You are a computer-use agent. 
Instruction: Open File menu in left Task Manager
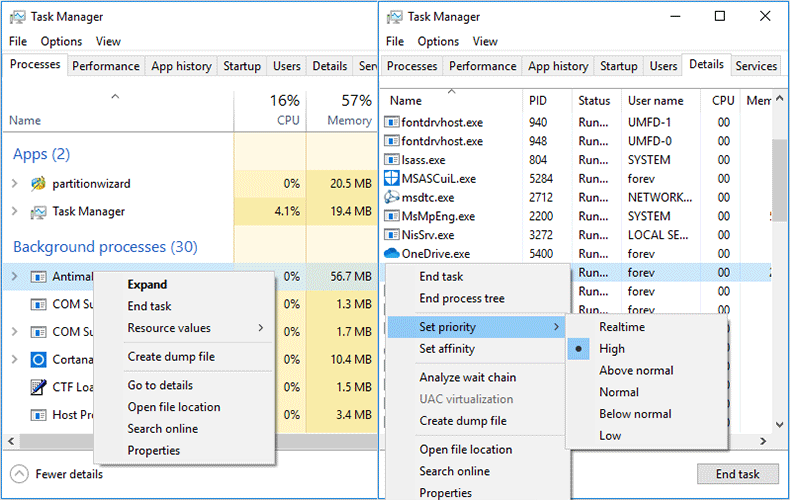[x=18, y=41]
